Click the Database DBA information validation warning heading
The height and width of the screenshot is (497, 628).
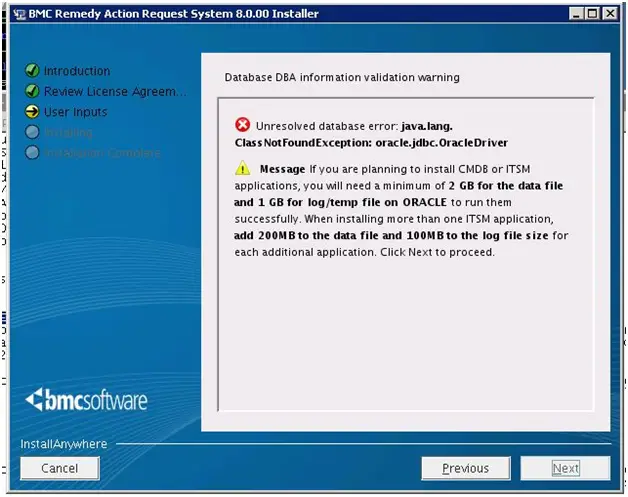[x=342, y=77]
